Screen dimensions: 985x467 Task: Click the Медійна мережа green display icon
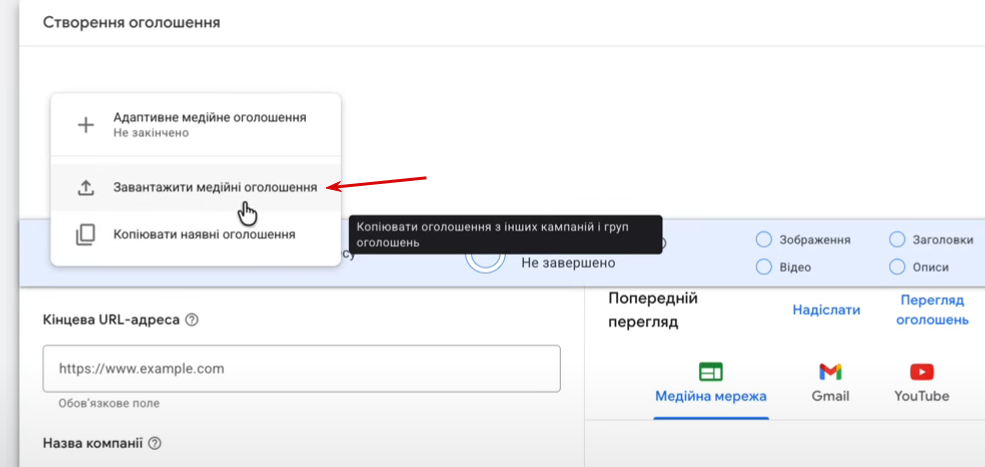point(710,372)
